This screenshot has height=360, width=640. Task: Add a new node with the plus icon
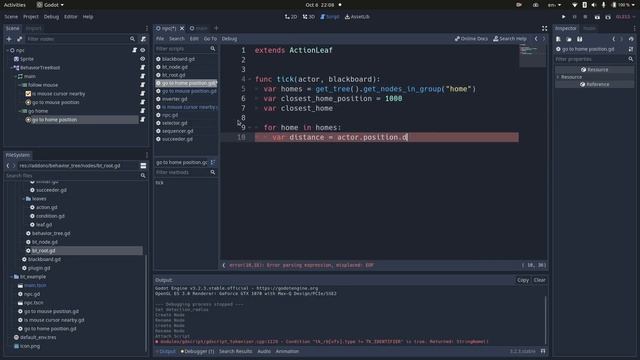9,39
